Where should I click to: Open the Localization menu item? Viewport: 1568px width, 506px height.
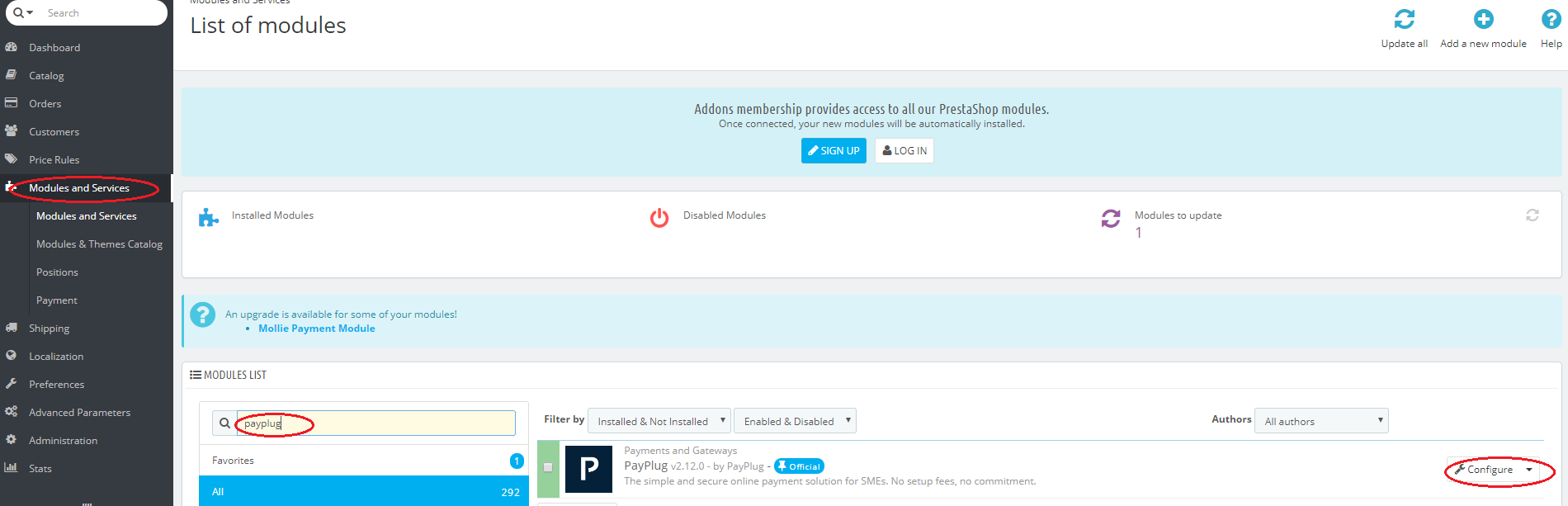coord(56,357)
